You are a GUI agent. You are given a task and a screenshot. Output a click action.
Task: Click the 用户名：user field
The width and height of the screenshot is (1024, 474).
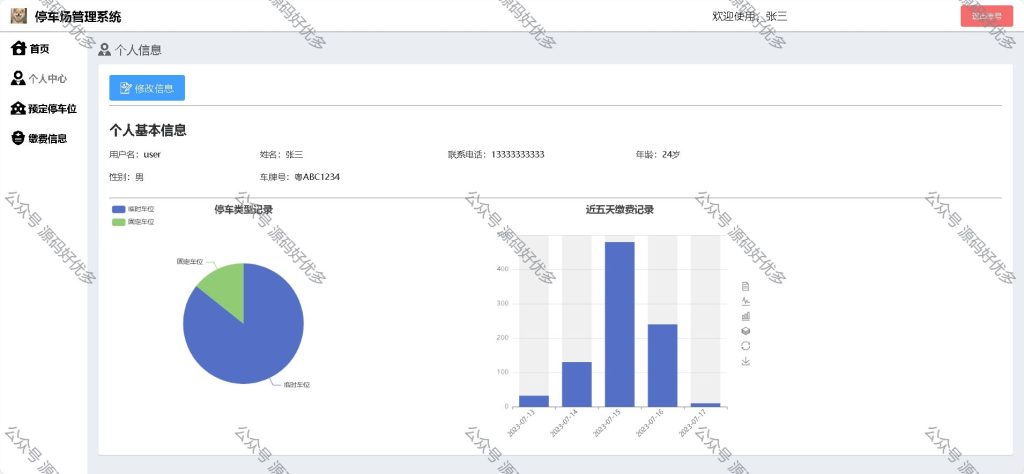pos(135,155)
